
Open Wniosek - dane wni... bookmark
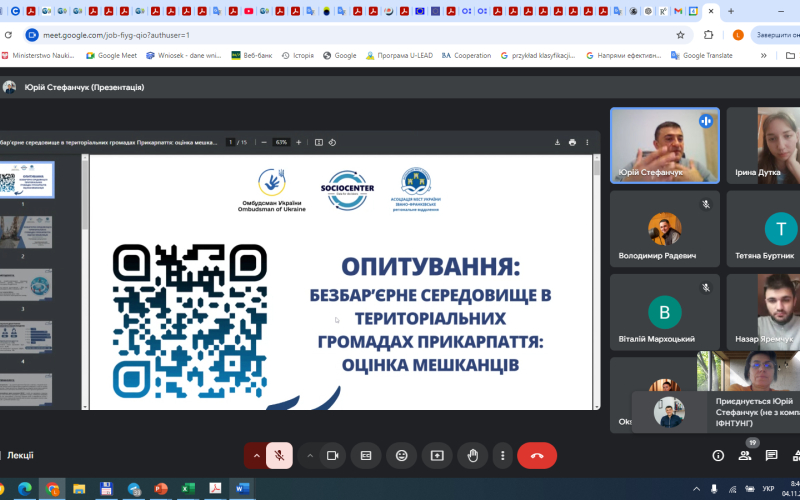click(x=184, y=56)
